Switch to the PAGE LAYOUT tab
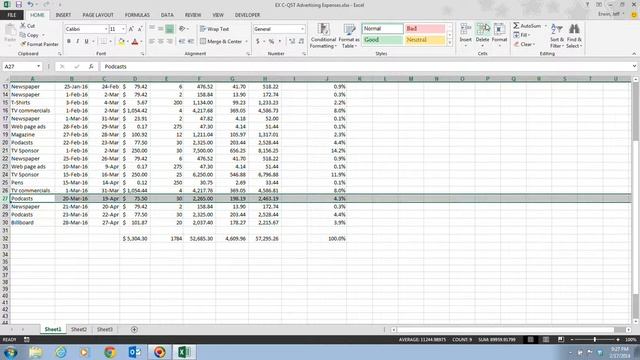Viewport: 640px width, 360px height. click(x=98, y=15)
